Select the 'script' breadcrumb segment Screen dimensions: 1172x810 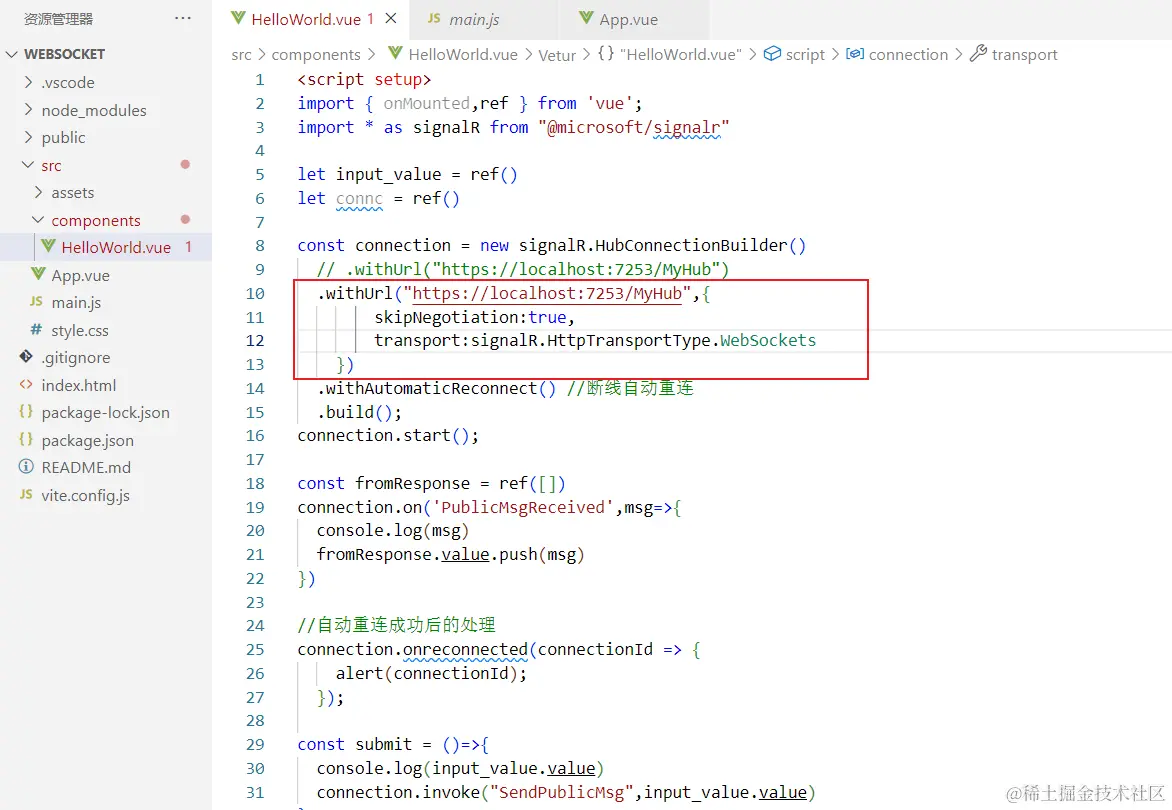(x=805, y=55)
